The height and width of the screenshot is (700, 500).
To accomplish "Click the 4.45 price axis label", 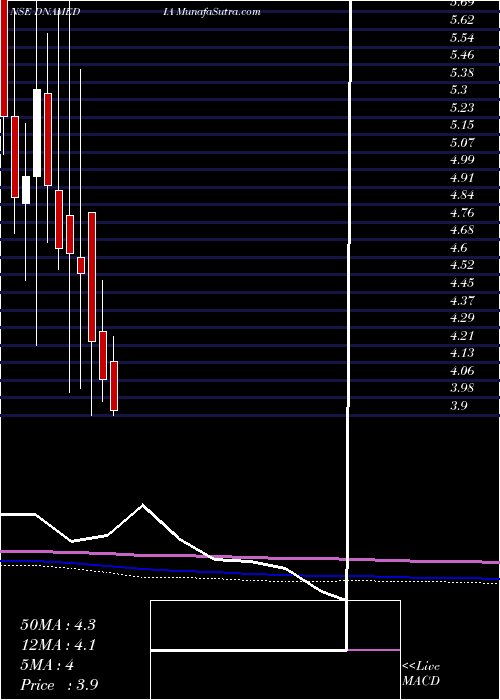I will (x=462, y=283).
